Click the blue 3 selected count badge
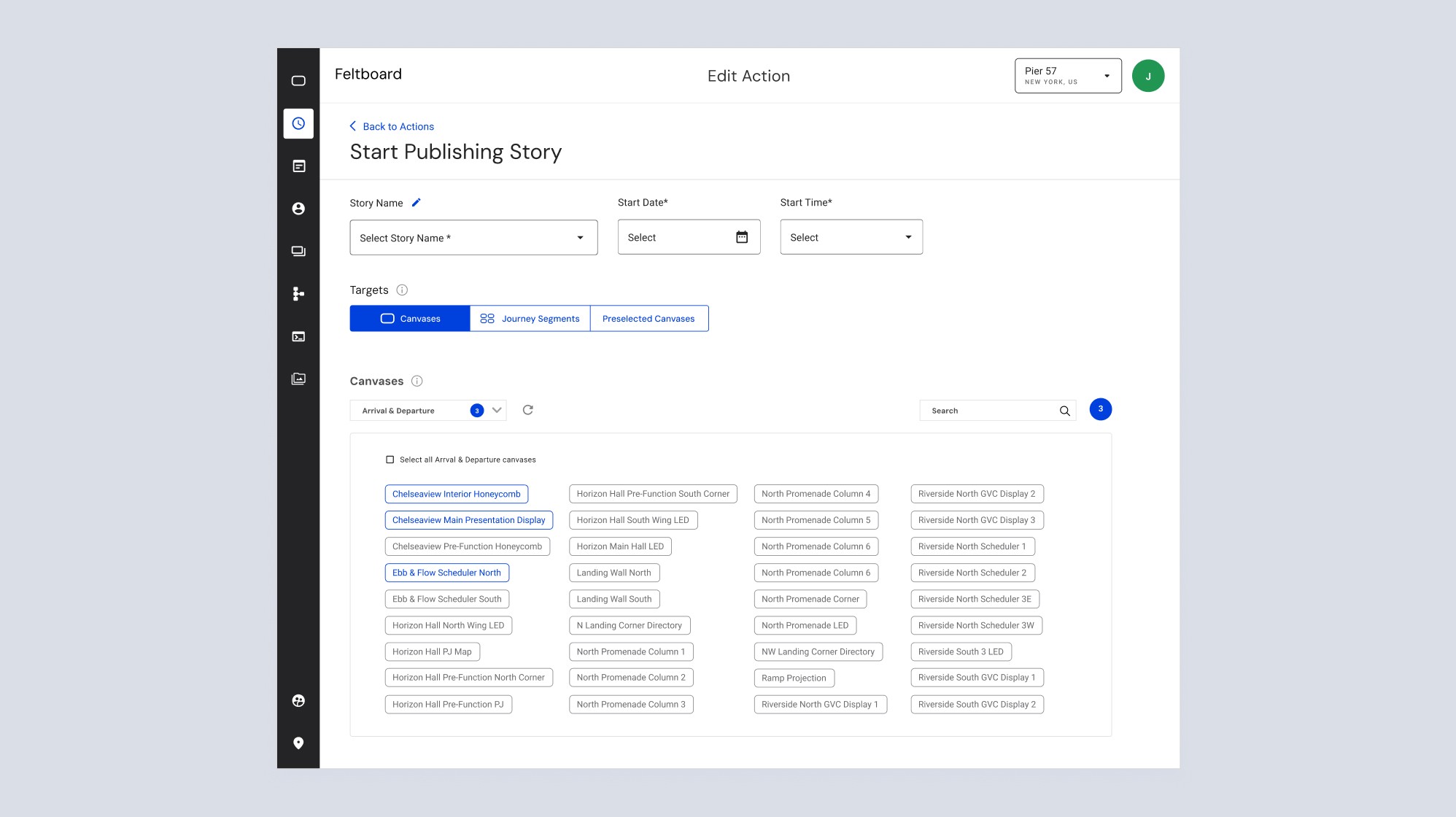This screenshot has height=817, width=1456. pyautogui.click(x=1100, y=409)
